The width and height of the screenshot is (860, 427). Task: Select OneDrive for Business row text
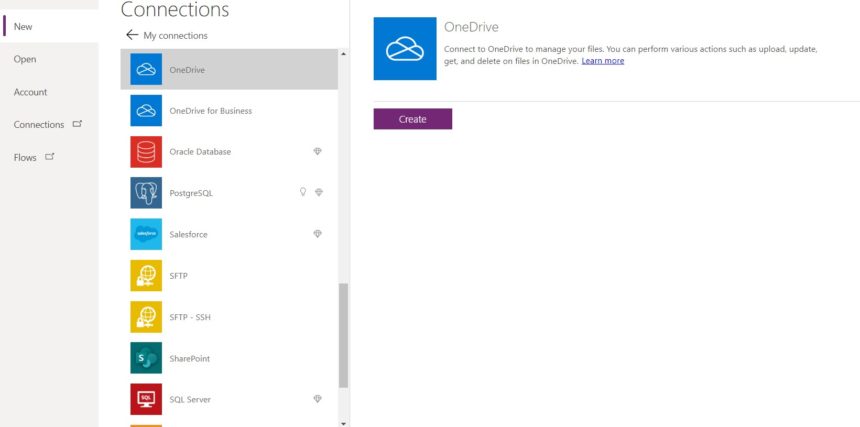coord(211,111)
